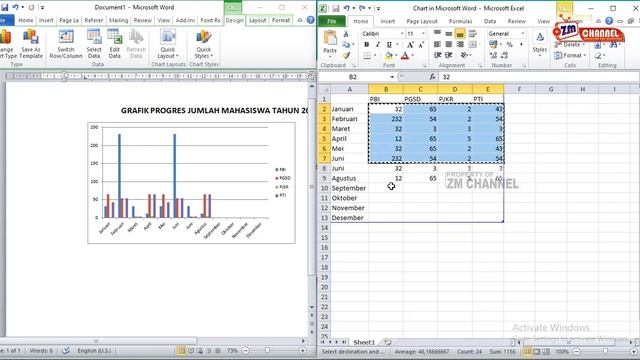The width and height of the screenshot is (640, 360).
Task: Open the Calibri font name dropdown
Action: tap(402, 33)
